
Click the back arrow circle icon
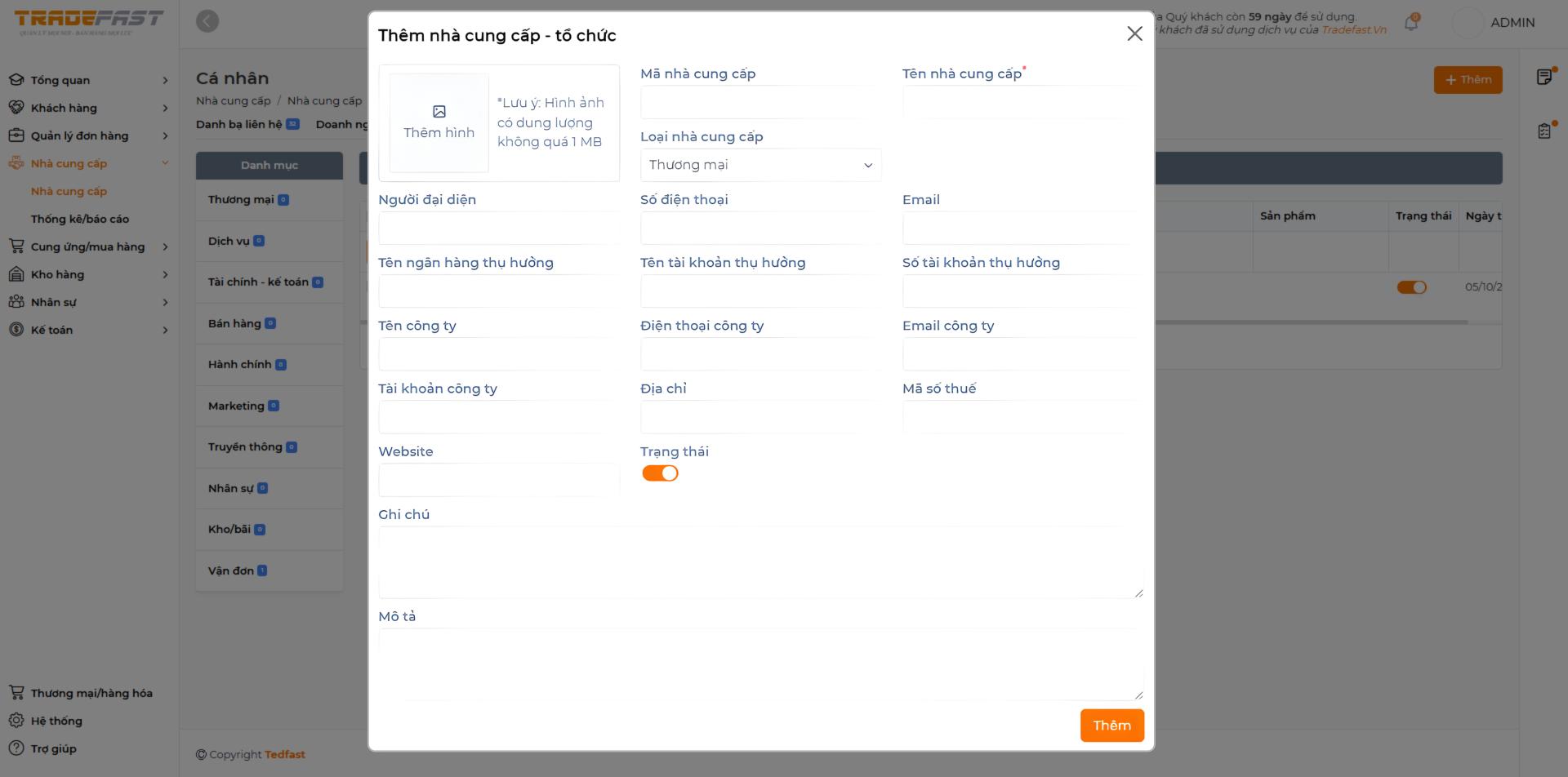pyautogui.click(x=207, y=21)
